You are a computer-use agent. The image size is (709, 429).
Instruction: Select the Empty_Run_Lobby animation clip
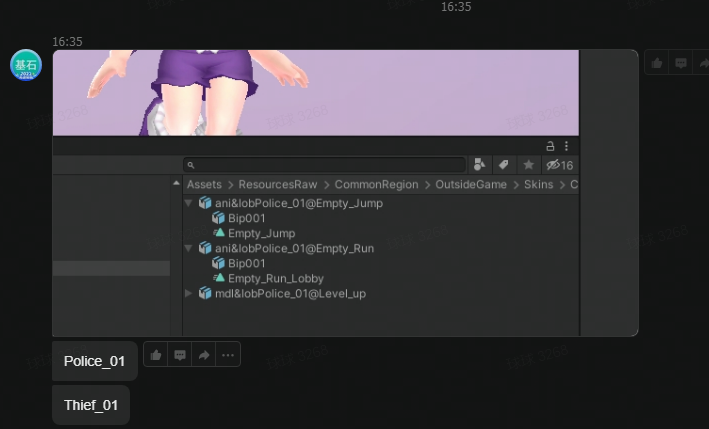click(x=276, y=278)
